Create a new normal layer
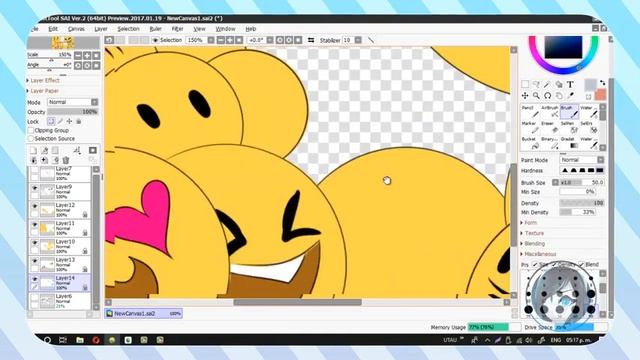The width and height of the screenshot is (640, 360). click(33, 151)
